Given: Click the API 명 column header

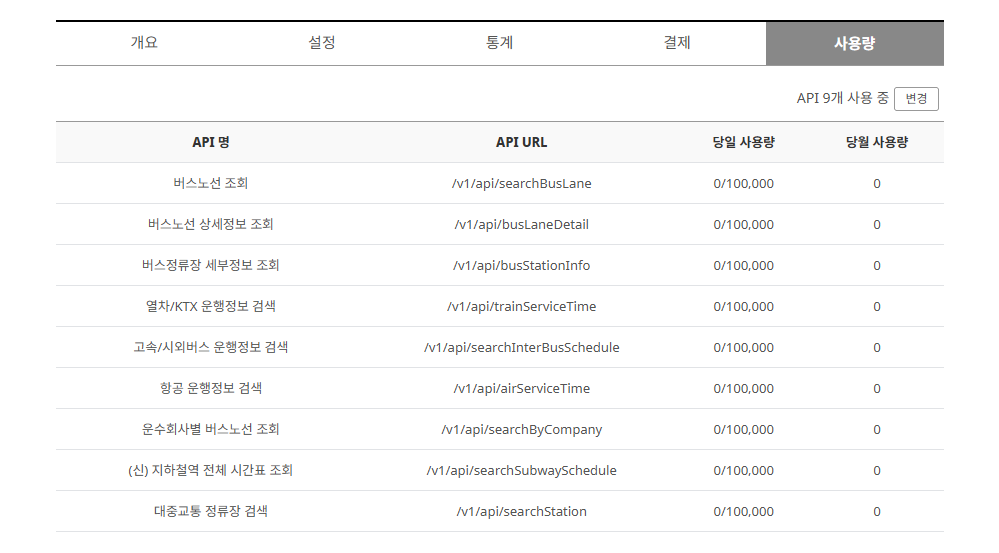Looking at the screenshot, I should [x=211, y=142].
